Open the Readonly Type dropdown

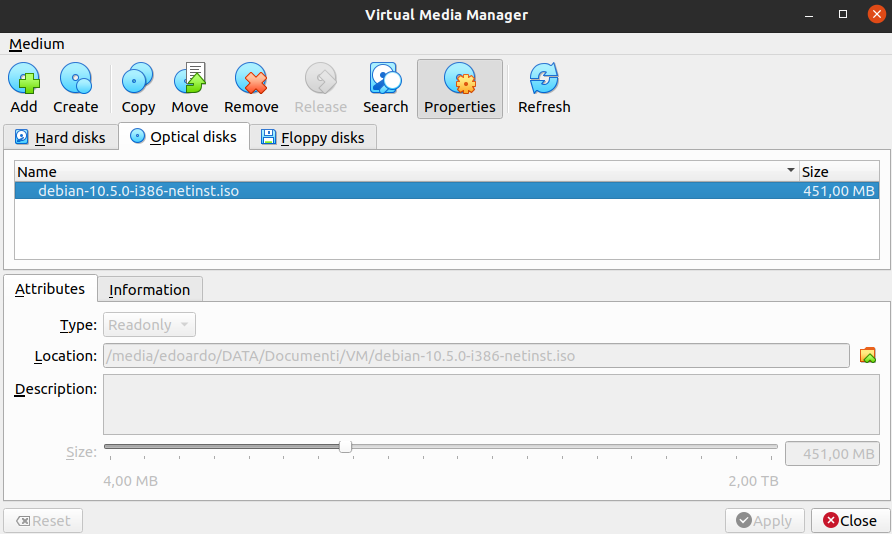149,325
